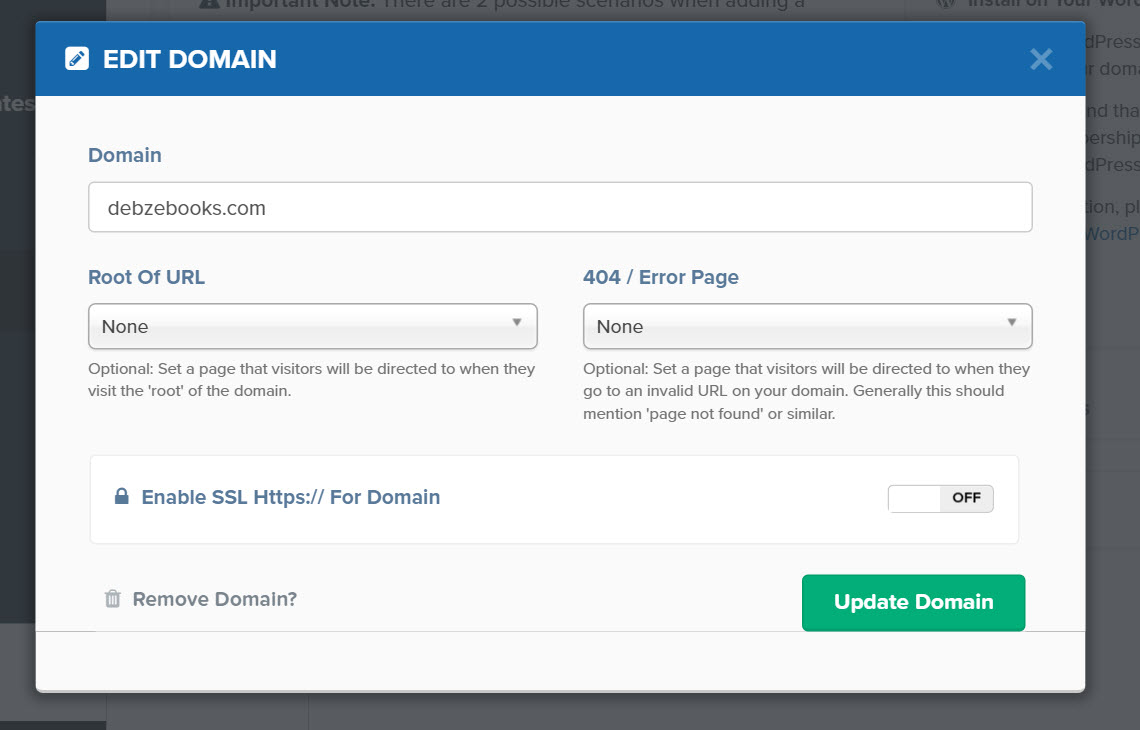Screen dimensions: 1140x730
Task: Click the help text under Root Of URL
Action: click(x=312, y=380)
